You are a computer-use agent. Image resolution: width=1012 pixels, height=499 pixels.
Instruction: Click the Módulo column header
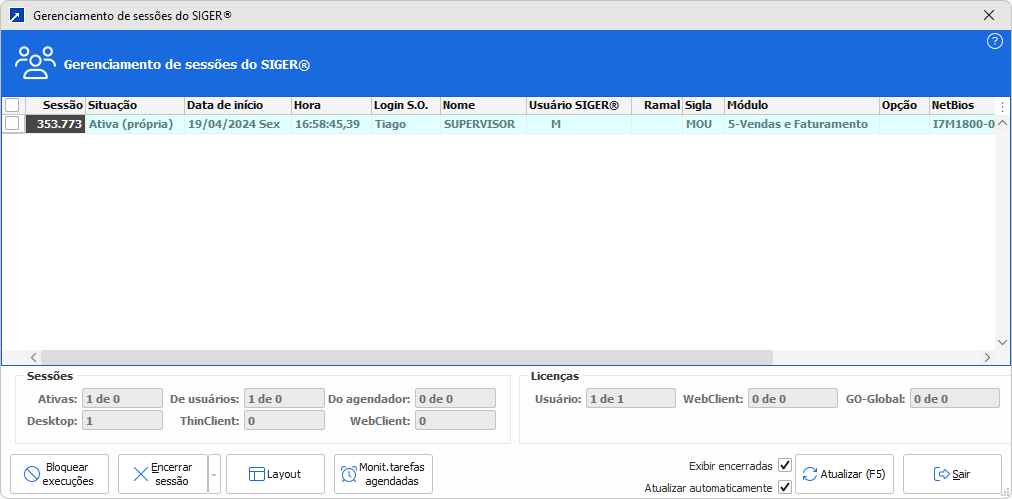click(x=802, y=105)
